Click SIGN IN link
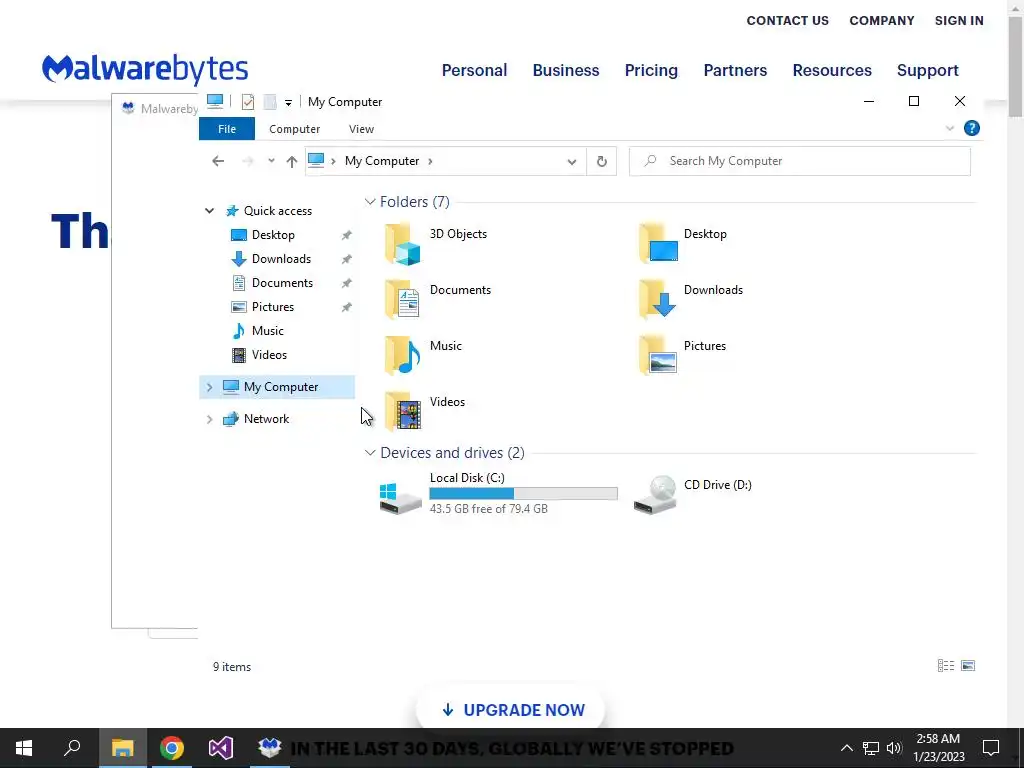The image size is (1024, 768). pyautogui.click(x=959, y=21)
